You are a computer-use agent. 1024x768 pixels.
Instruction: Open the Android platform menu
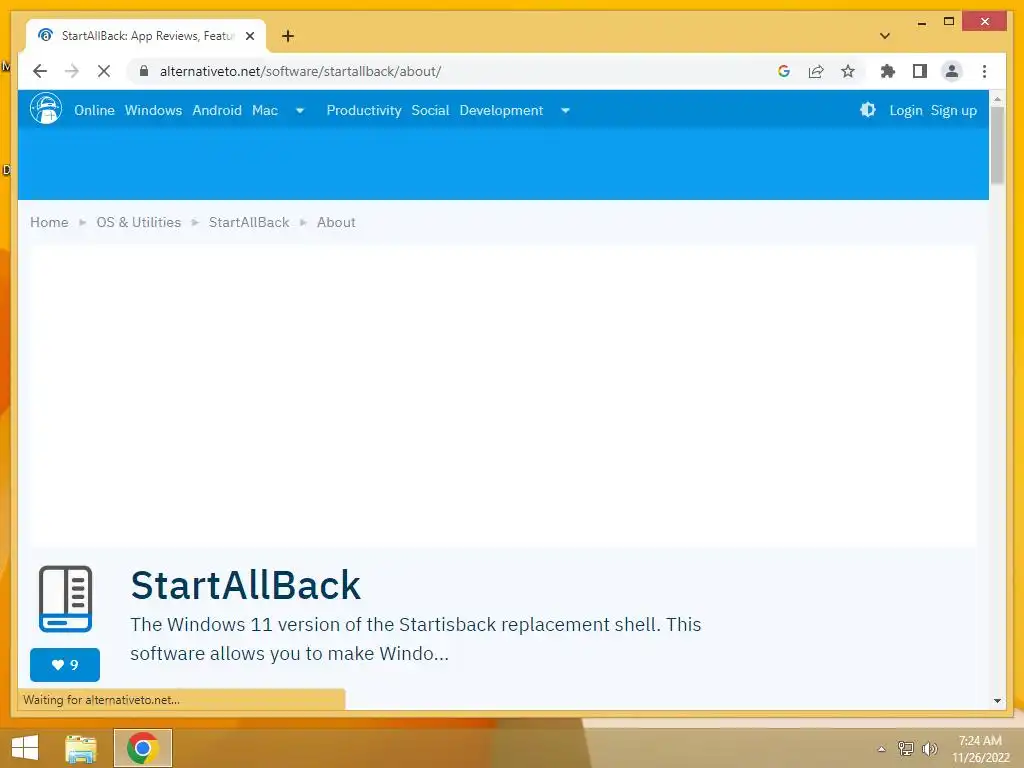[217, 110]
